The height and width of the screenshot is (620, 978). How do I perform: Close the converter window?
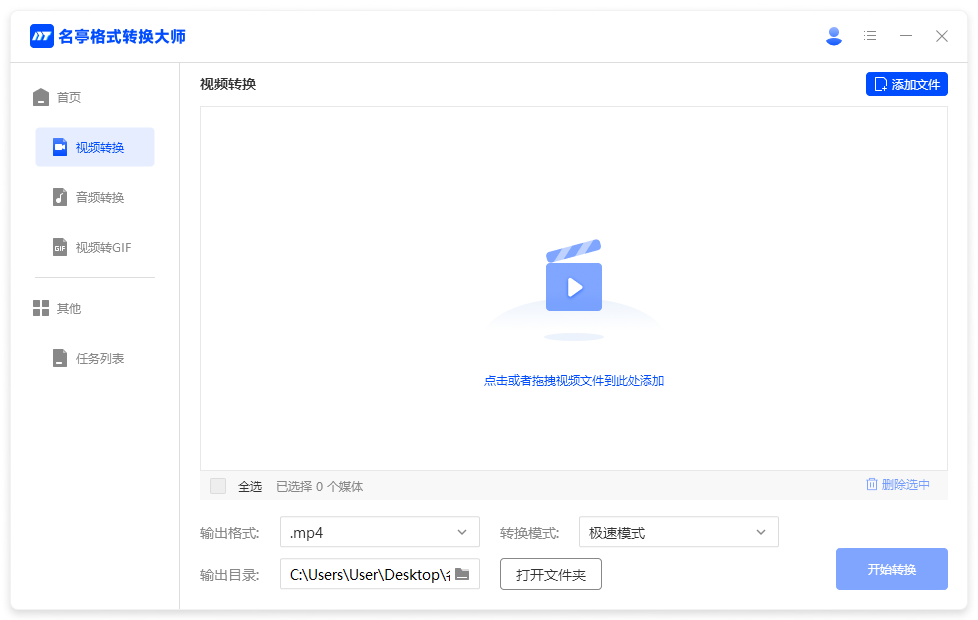(x=941, y=36)
